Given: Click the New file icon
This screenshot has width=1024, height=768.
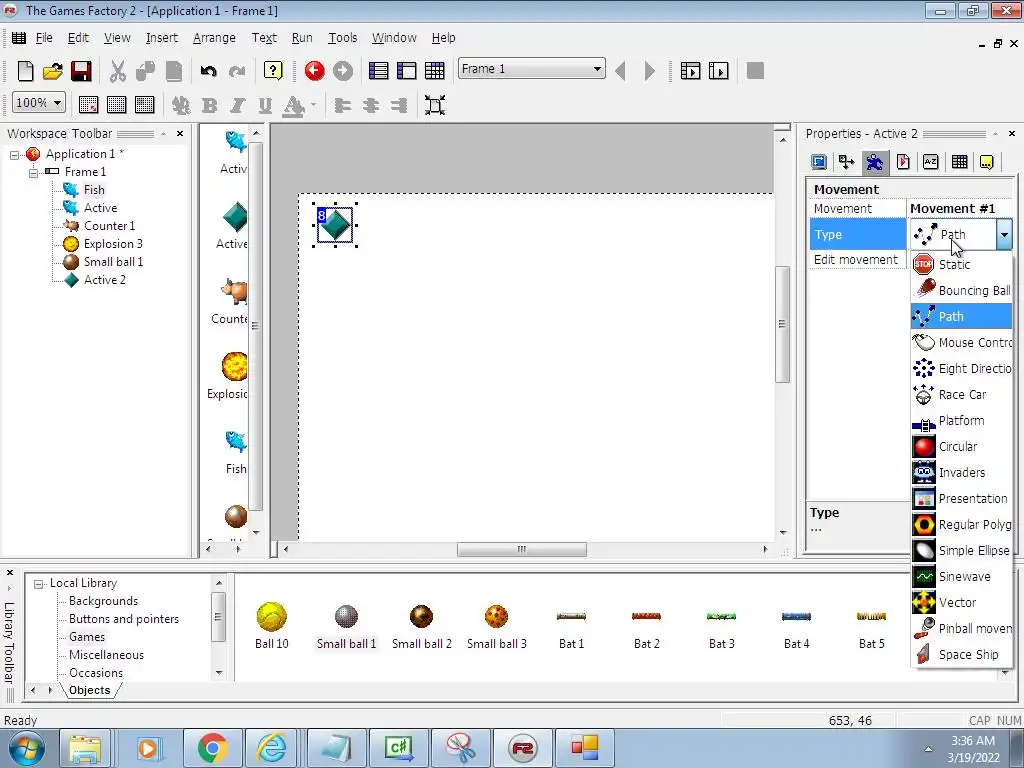Looking at the screenshot, I should click(x=25, y=71).
